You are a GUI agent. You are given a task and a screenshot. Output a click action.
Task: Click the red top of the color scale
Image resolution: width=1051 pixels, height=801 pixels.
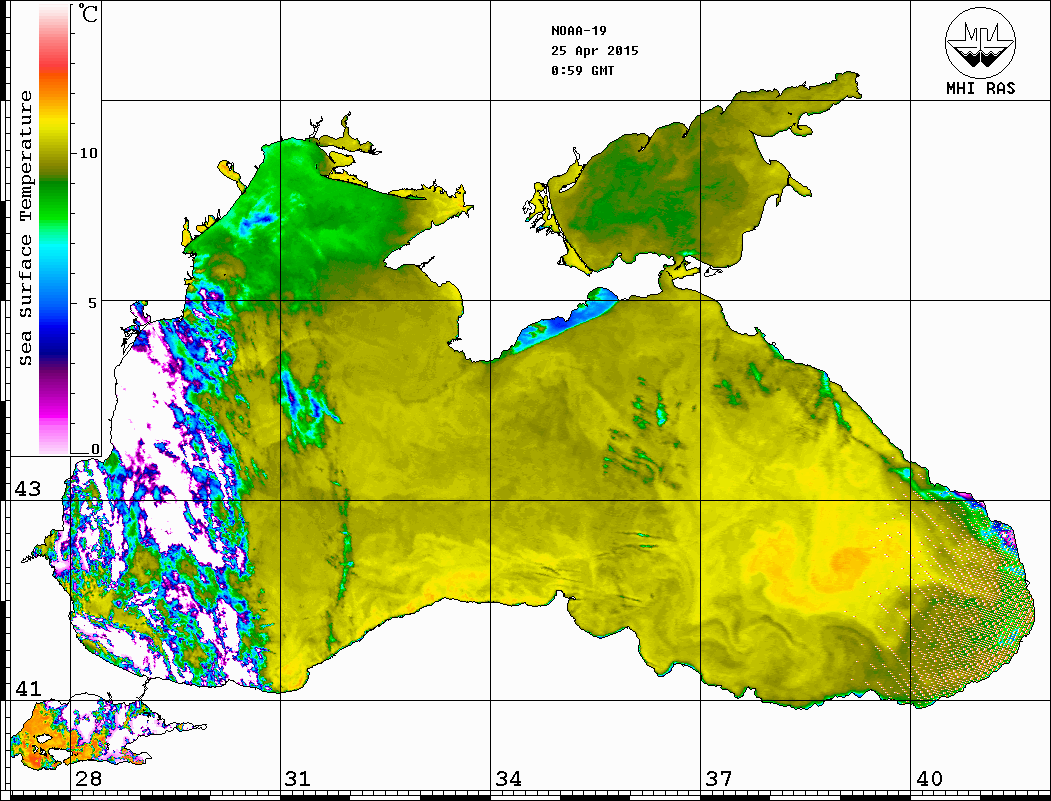pyautogui.click(x=54, y=64)
